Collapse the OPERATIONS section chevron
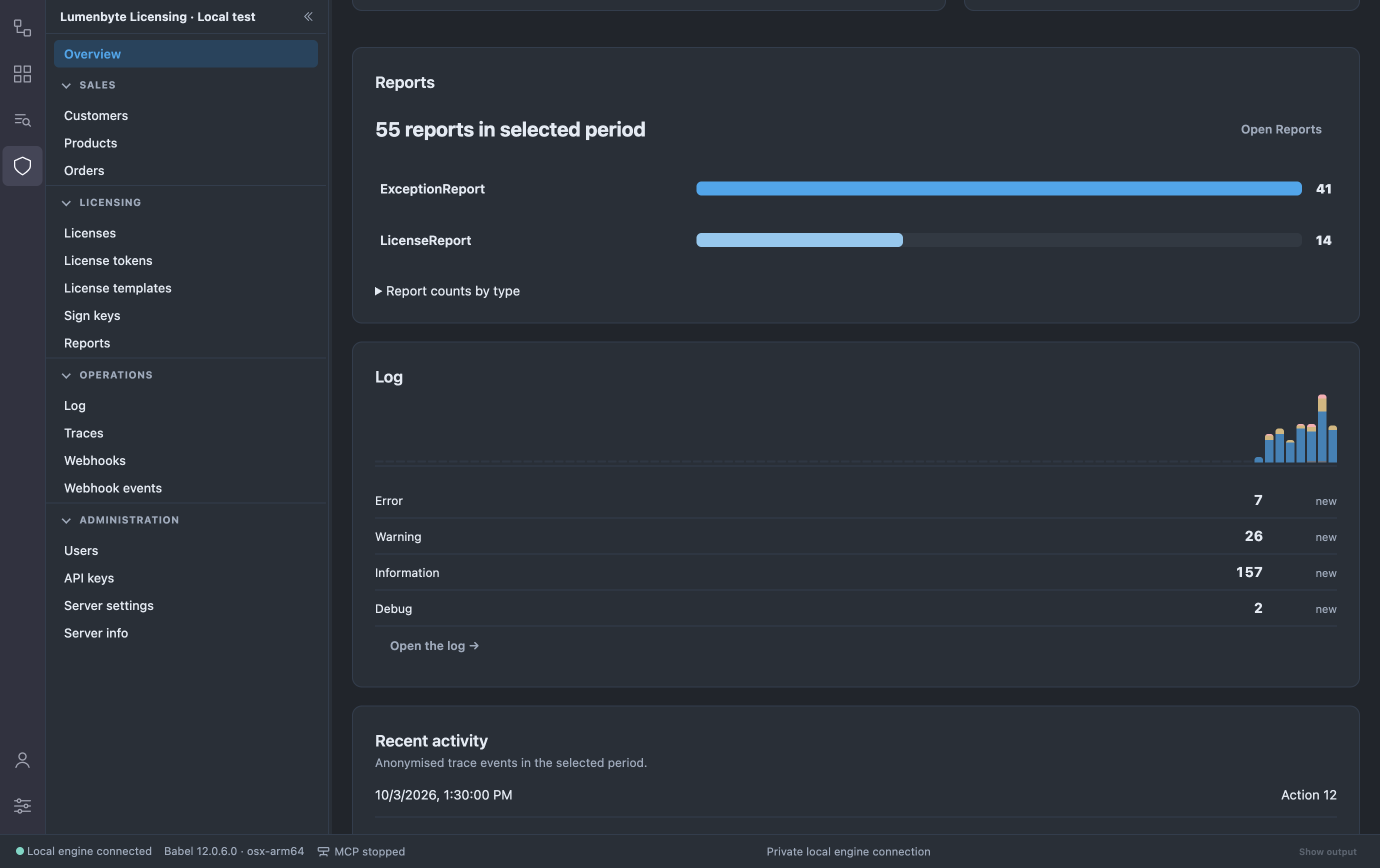Image resolution: width=1380 pixels, height=868 pixels. pos(66,375)
